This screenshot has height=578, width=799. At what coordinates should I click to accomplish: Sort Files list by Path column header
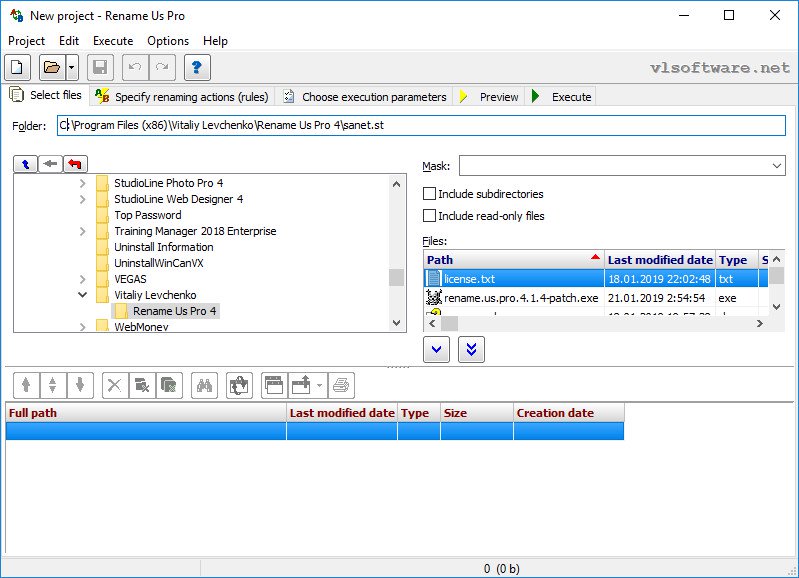click(514, 260)
